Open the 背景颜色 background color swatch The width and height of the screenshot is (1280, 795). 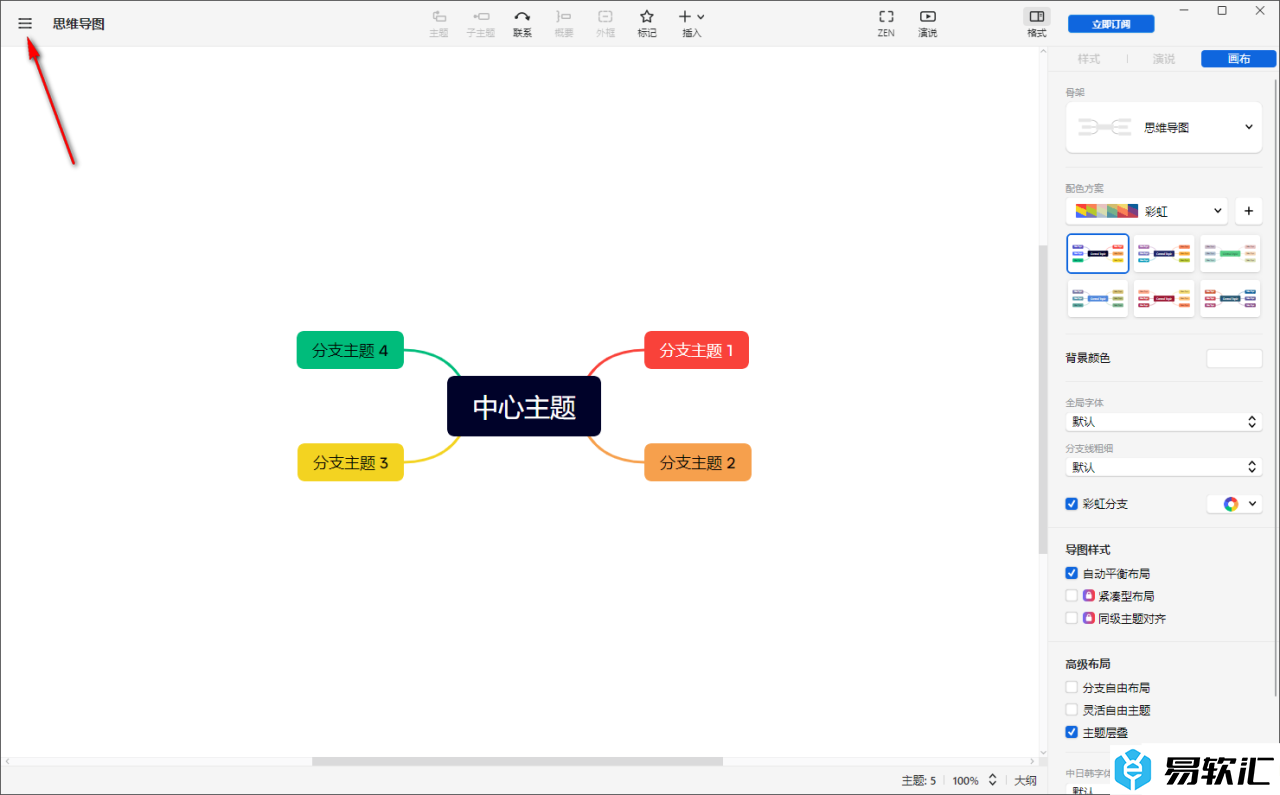1234,358
